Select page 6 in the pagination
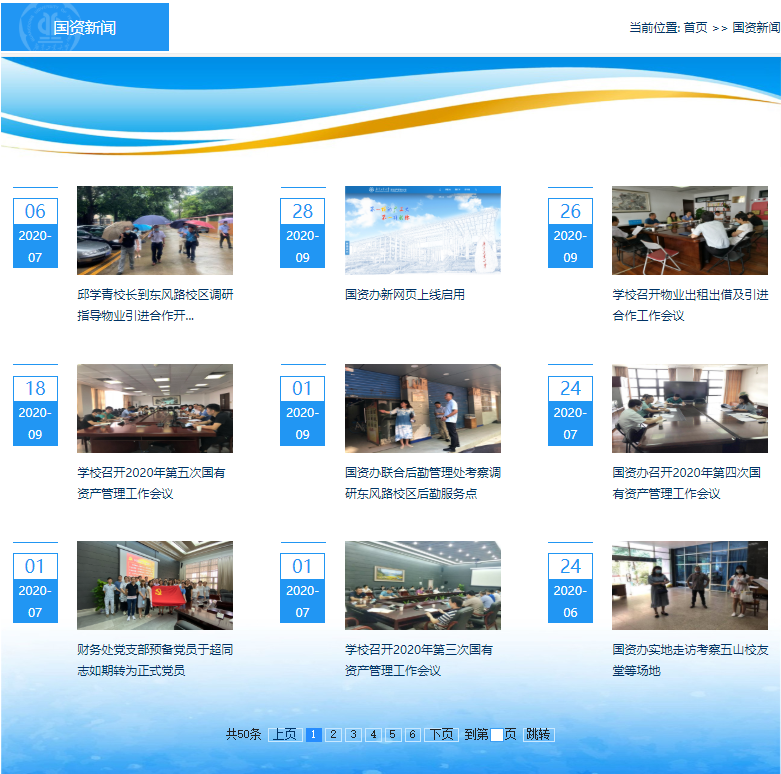 pyautogui.click(x=413, y=734)
